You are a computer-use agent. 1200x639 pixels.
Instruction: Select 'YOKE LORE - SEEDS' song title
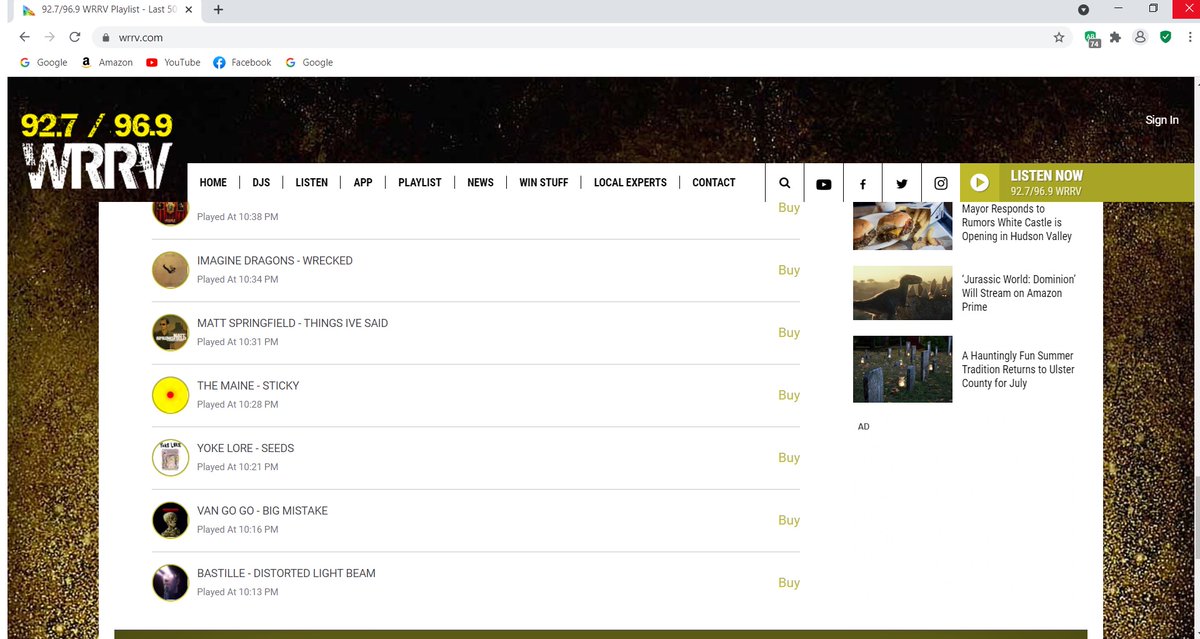245,448
